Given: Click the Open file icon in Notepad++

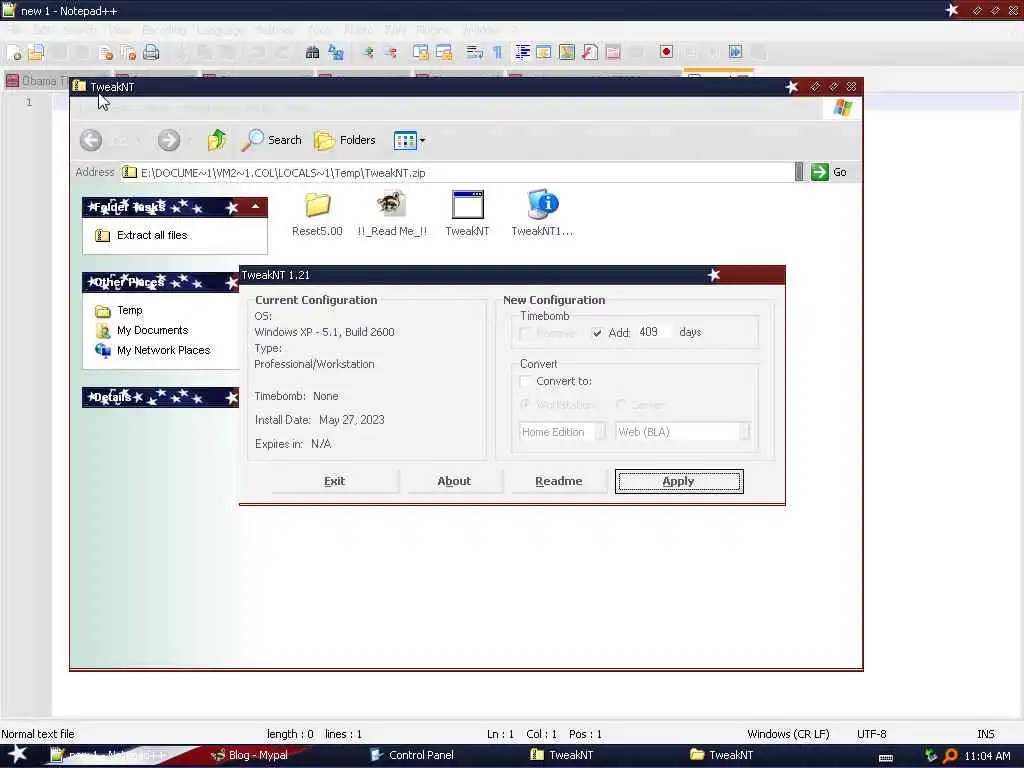Looking at the screenshot, I should [36, 52].
